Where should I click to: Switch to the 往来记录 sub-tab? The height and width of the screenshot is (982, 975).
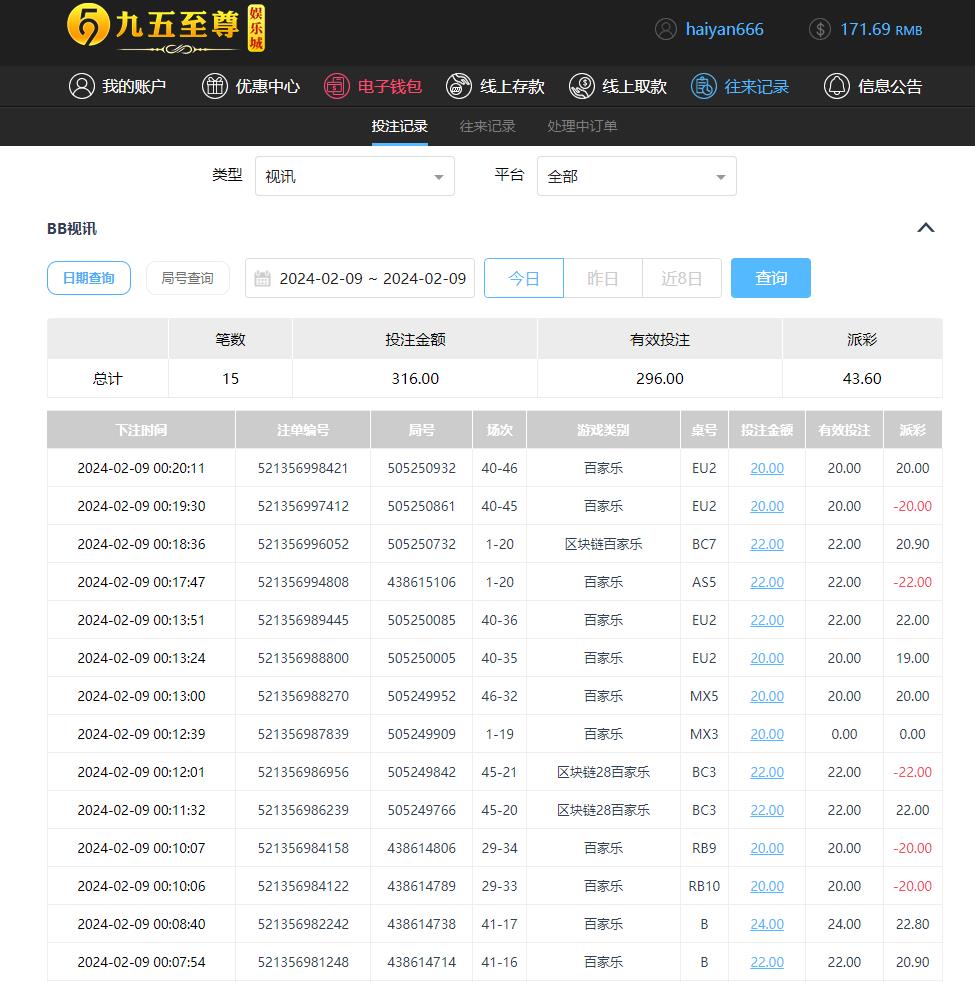click(x=487, y=126)
